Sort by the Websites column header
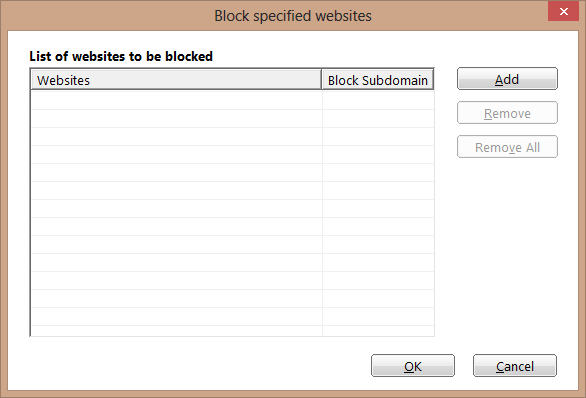Screen dimensions: 586x398 tap(176, 80)
